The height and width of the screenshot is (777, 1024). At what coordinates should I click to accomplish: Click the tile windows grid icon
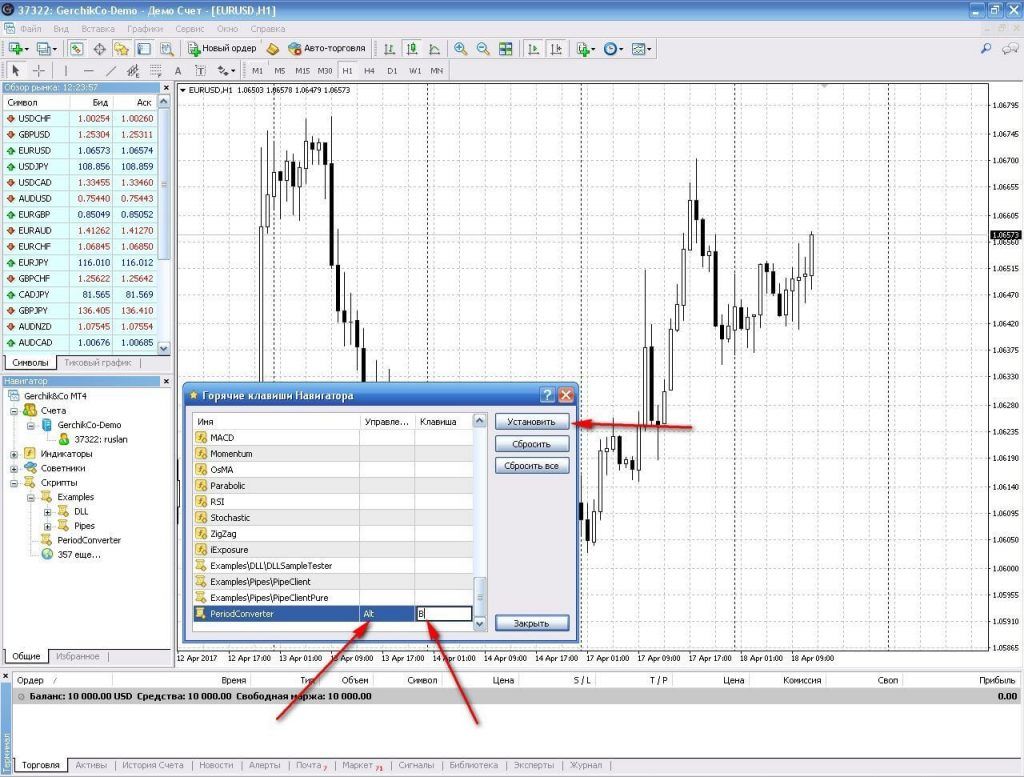coord(505,48)
